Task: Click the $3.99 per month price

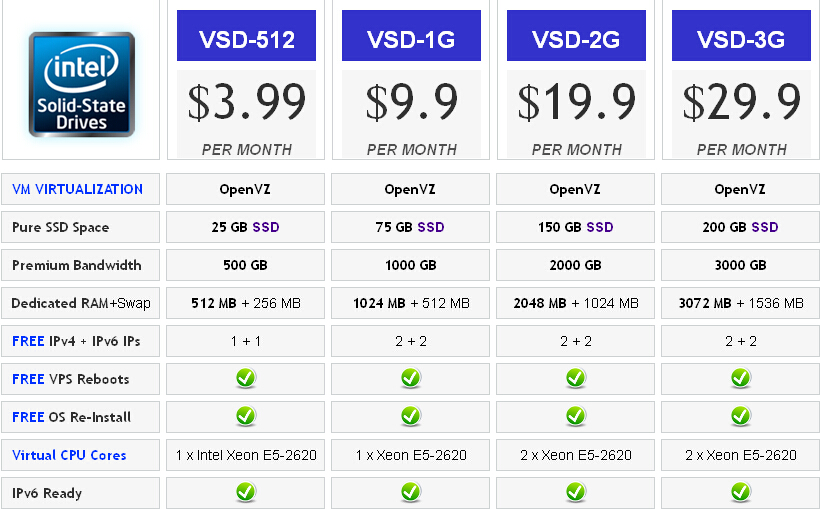Action: (246, 114)
